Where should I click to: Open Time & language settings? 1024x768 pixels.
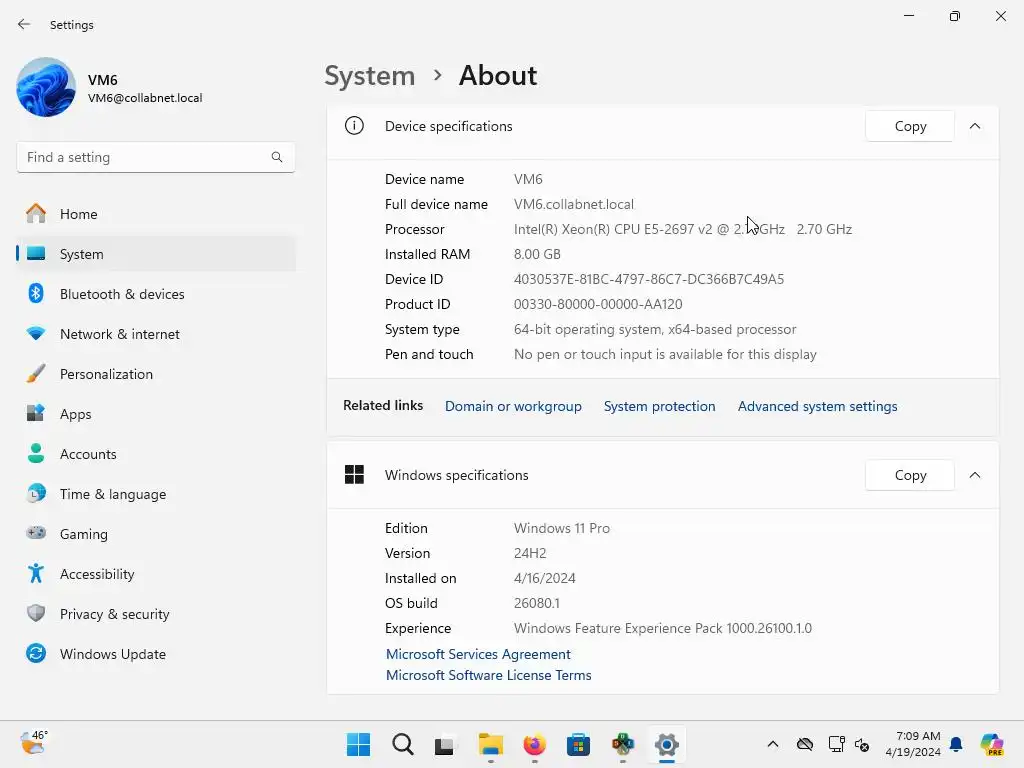(155, 494)
